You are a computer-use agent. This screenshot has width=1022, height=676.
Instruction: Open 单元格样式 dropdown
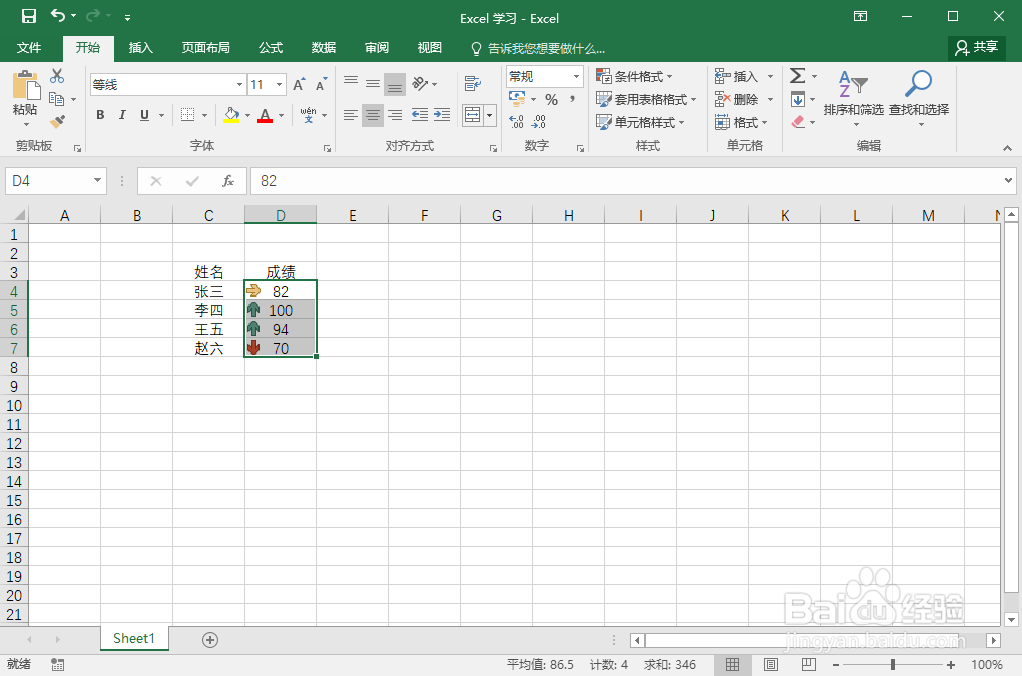[640, 122]
